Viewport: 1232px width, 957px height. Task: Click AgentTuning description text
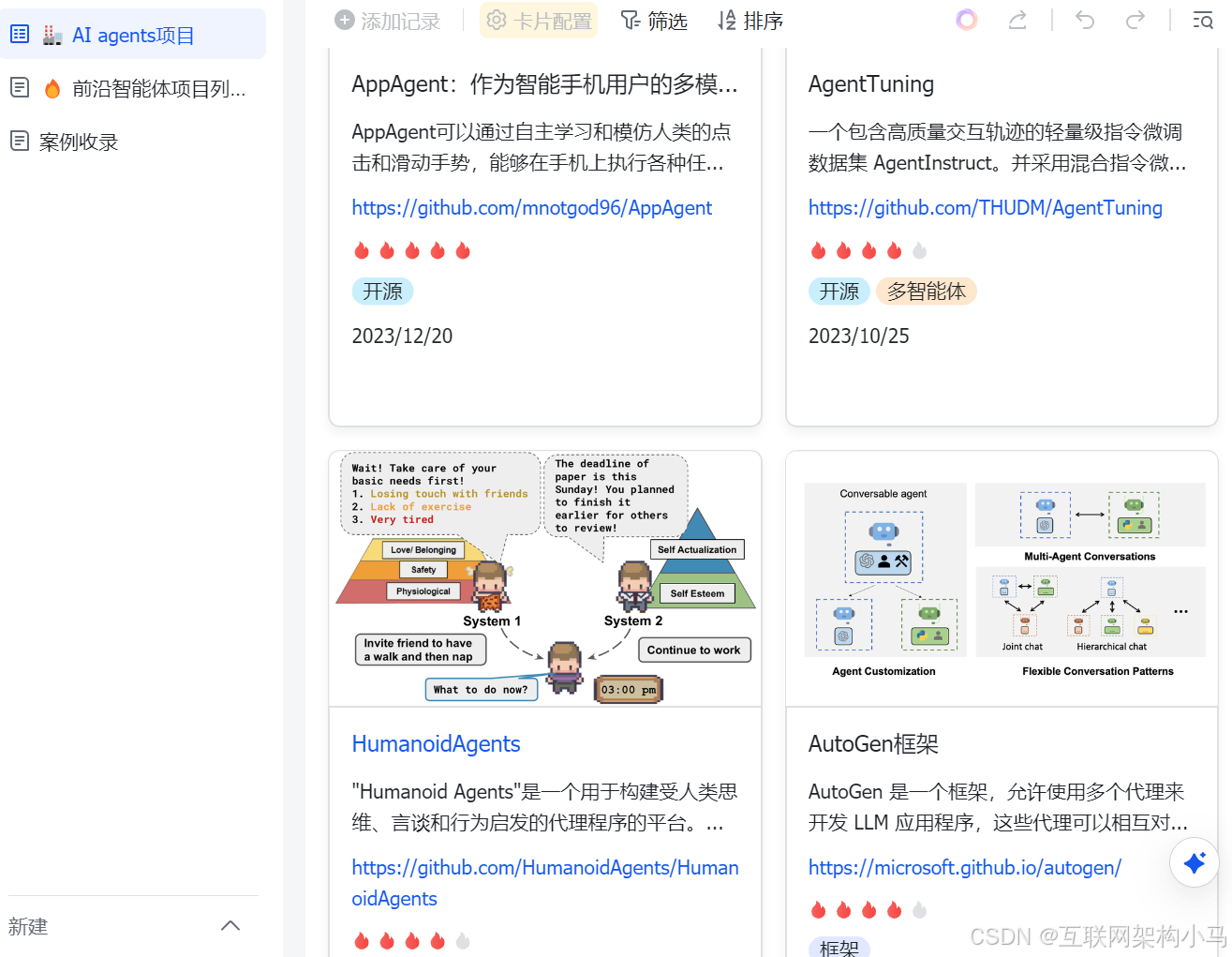point(998,147)
